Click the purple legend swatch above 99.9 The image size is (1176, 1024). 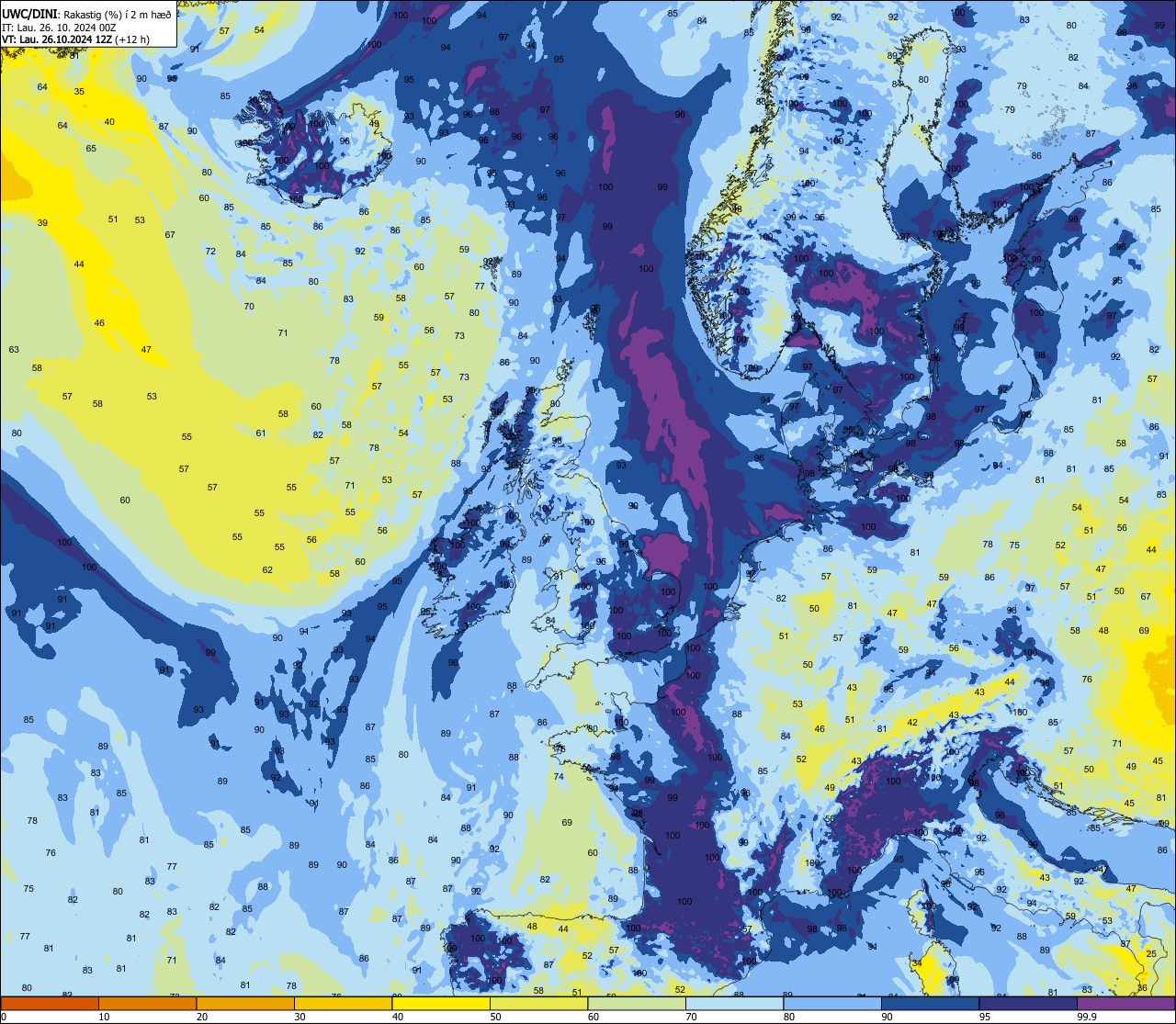coord(1125,1003)
